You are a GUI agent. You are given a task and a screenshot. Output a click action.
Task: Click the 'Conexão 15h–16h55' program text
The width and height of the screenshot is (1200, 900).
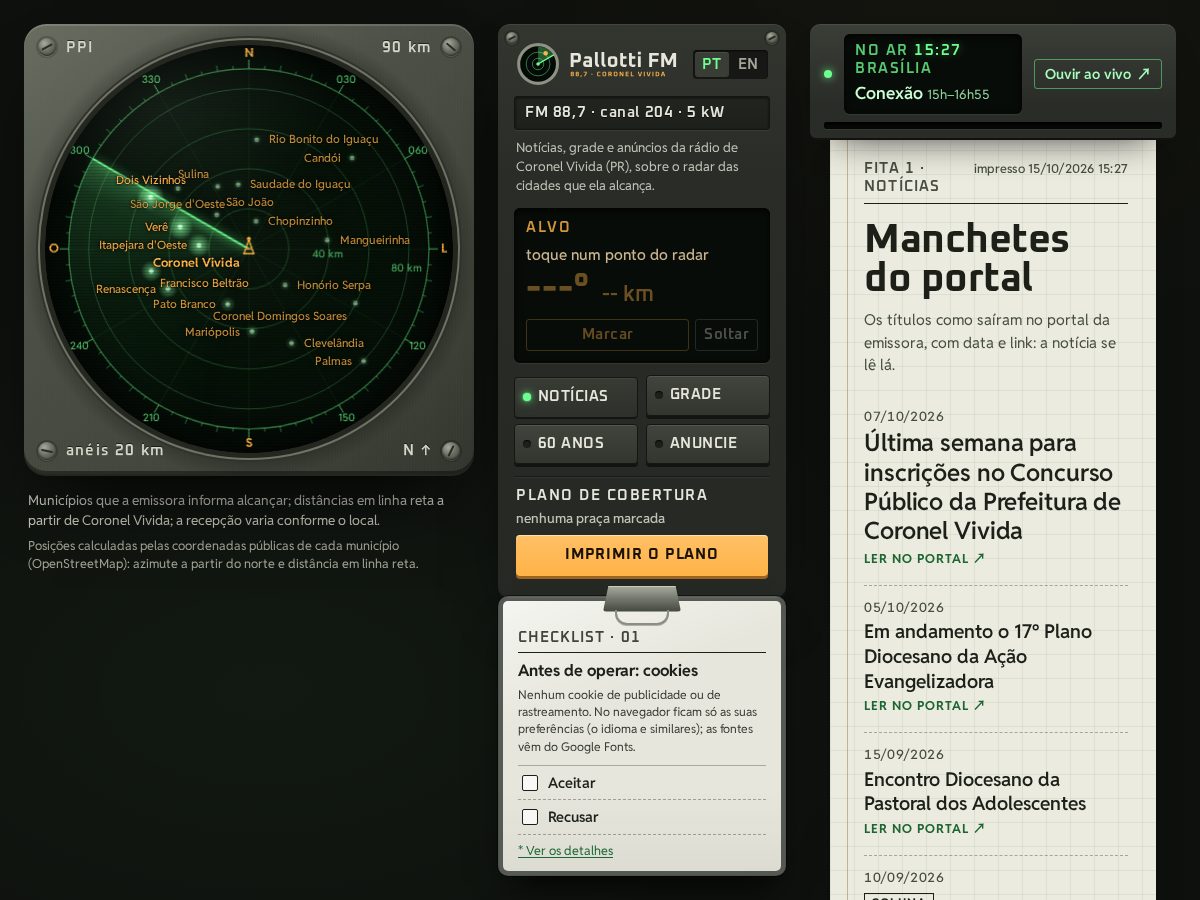click(x=922, y=94)
